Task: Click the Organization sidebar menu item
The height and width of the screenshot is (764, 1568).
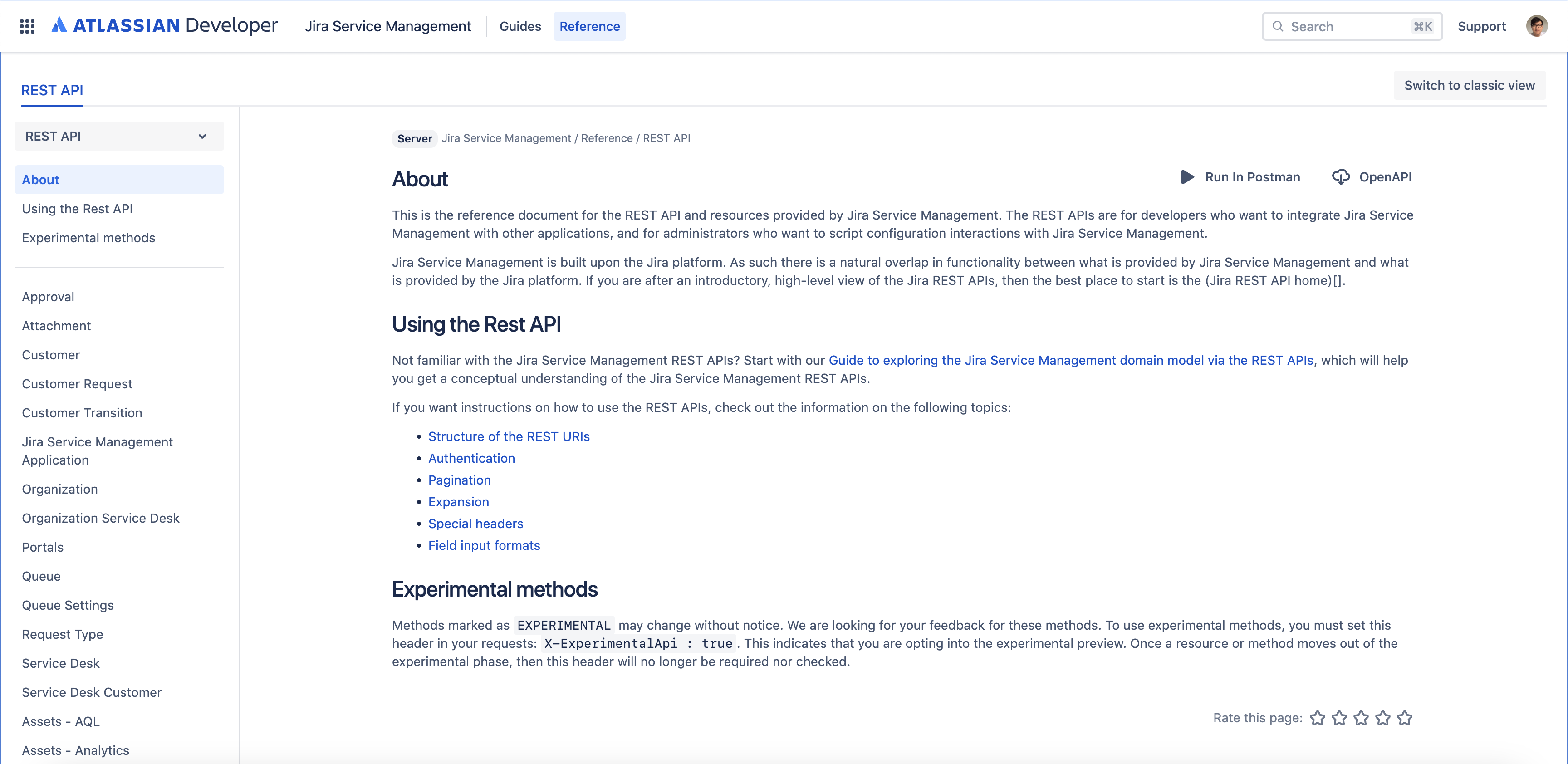Action: point(60,488)
